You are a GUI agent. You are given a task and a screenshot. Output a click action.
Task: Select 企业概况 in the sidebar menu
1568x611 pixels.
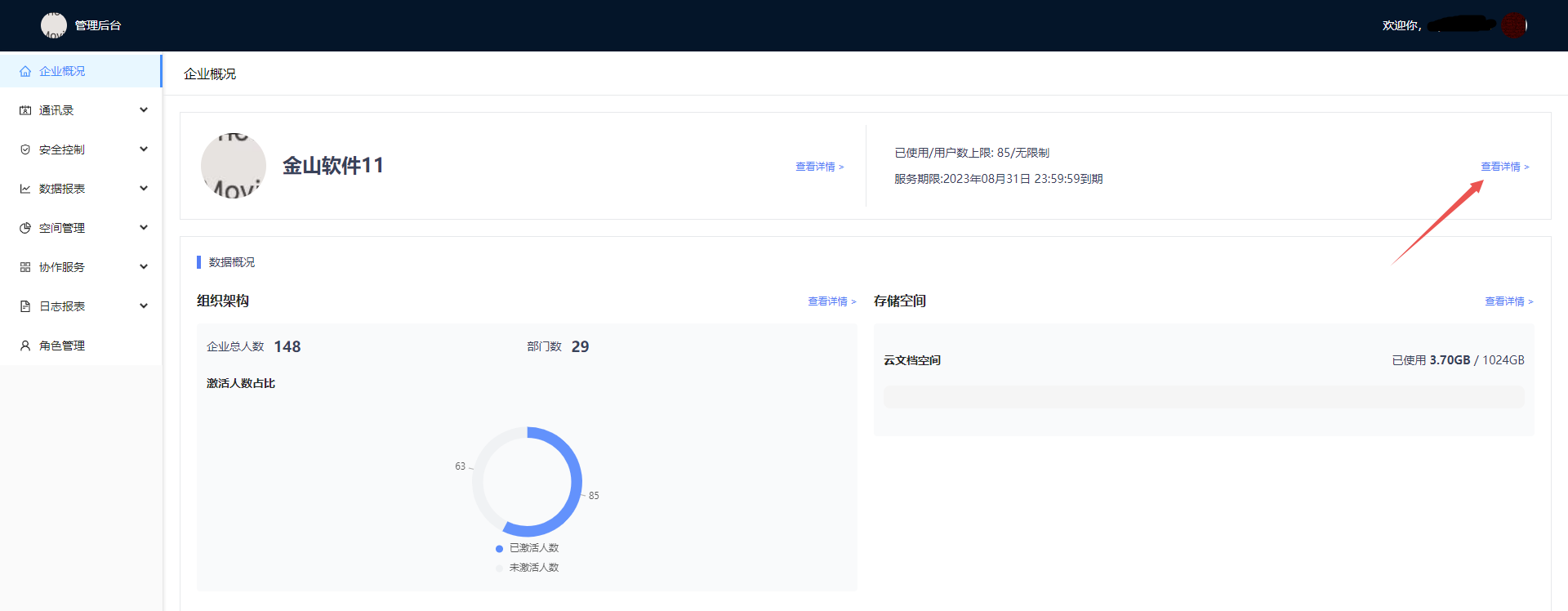[x=62, y=71]
